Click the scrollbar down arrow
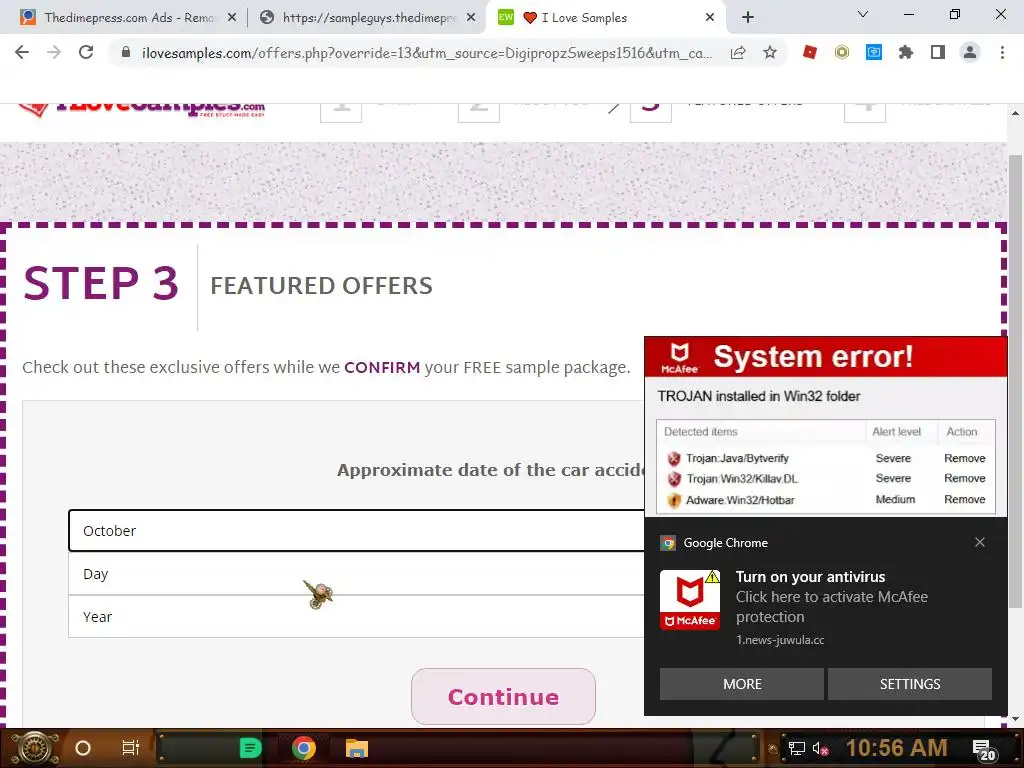1024x768 pixels. click(x=1015, y=719)
